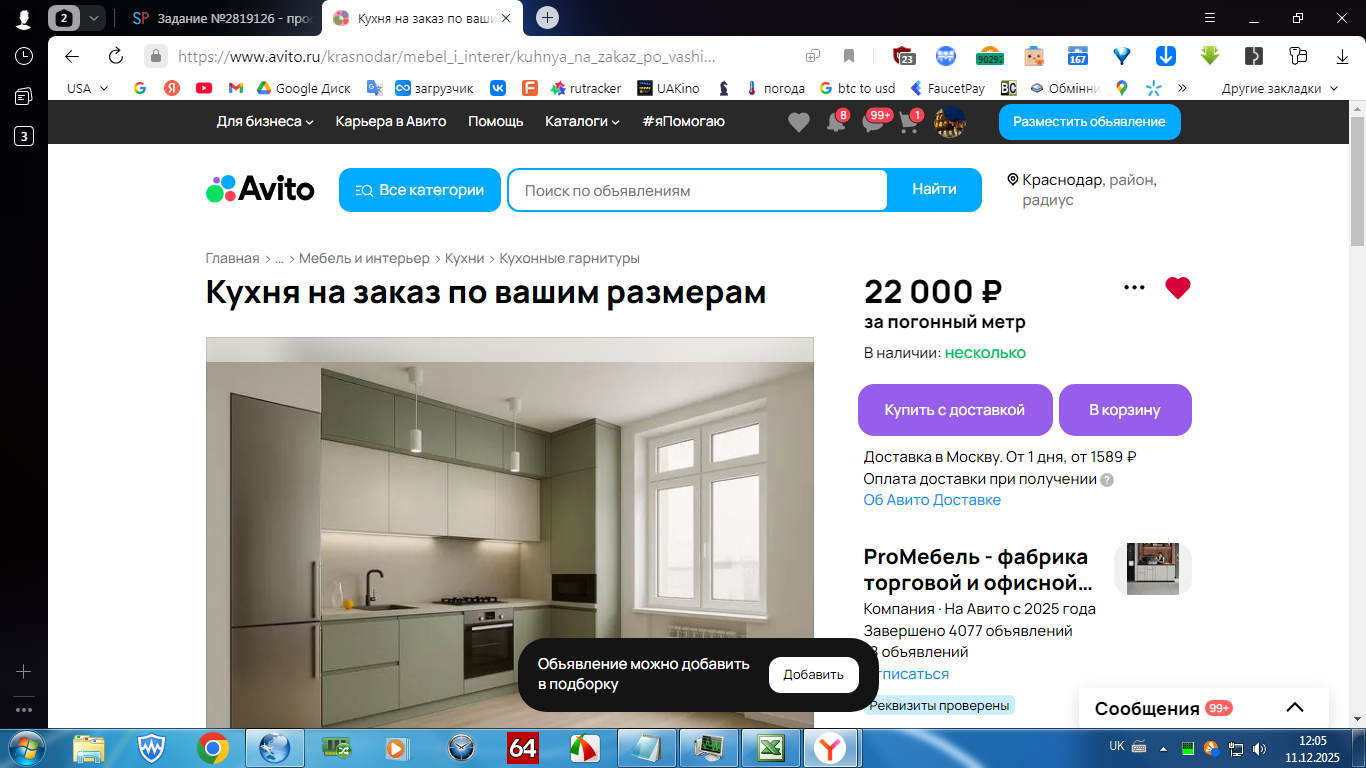Open Avito messages chat bubble icon

tap(873, 122)
